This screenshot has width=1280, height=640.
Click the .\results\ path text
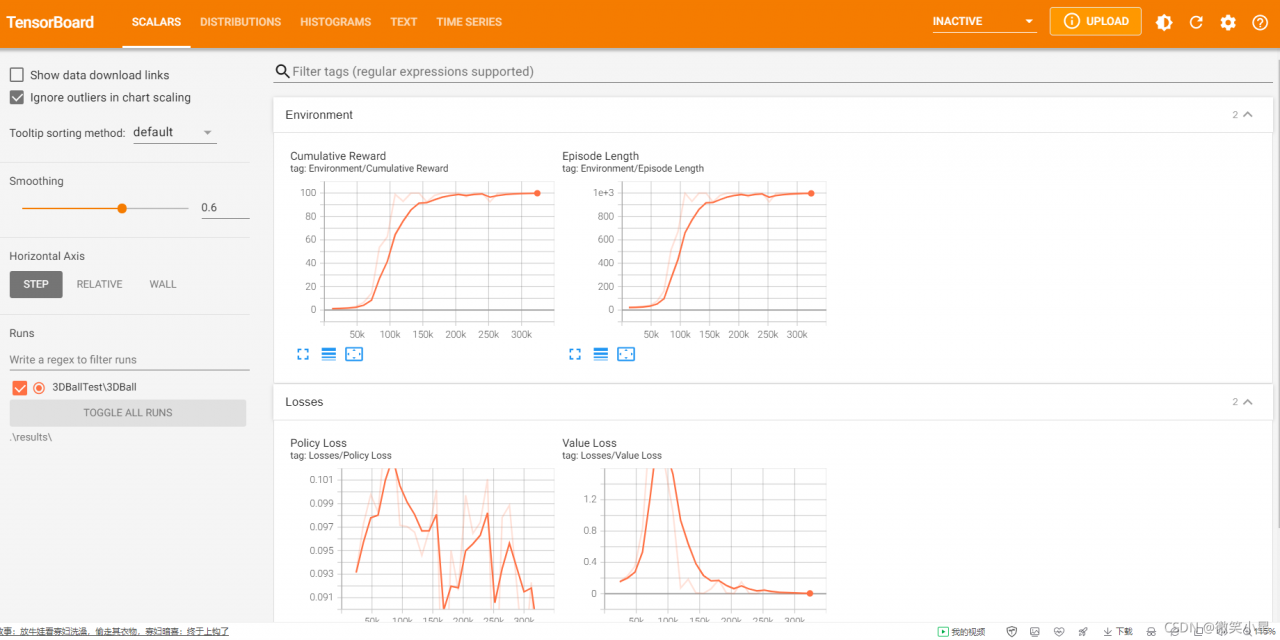(x=31, y=437)
